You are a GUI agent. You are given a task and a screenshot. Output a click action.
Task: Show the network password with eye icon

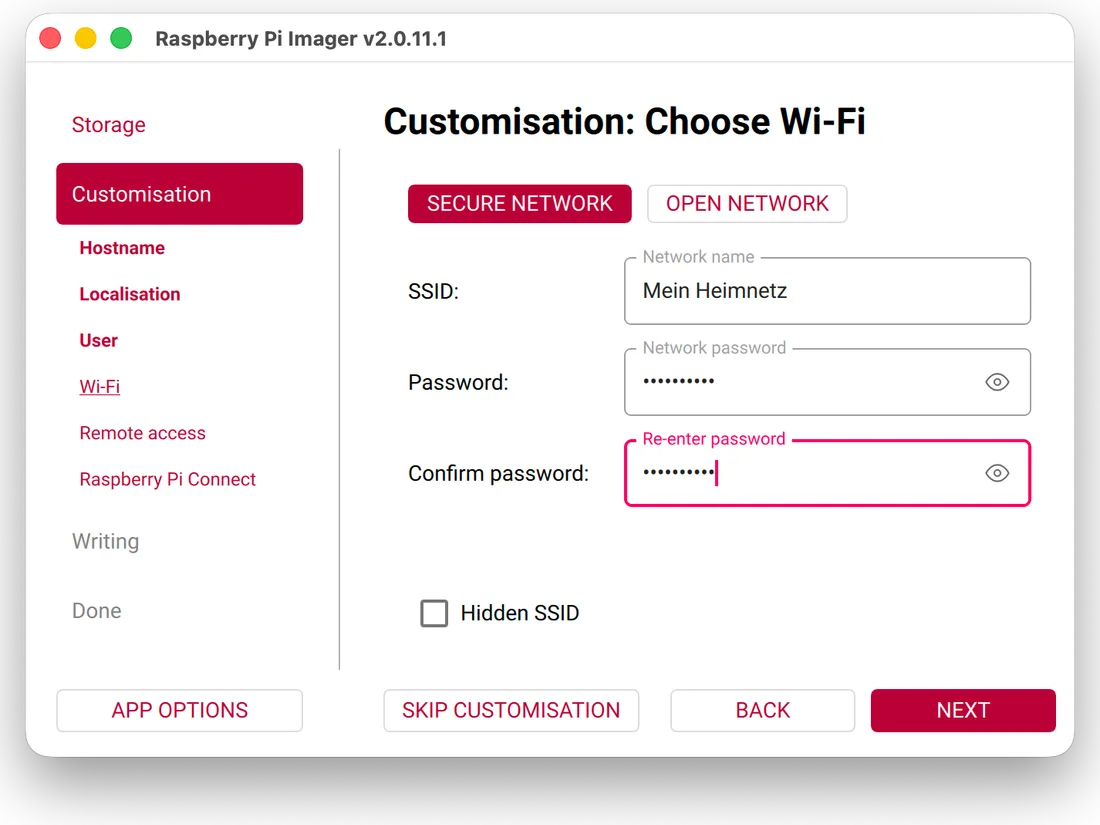(997, 382)
